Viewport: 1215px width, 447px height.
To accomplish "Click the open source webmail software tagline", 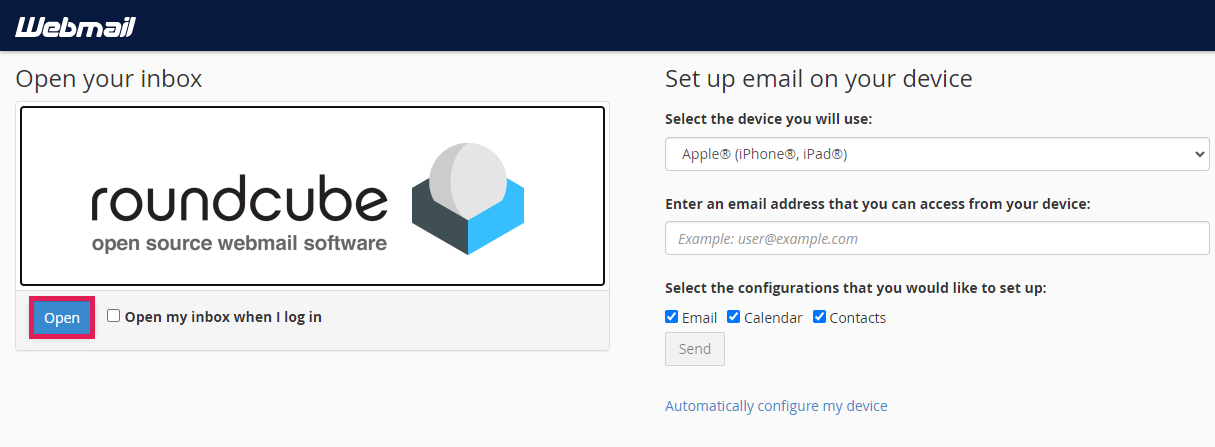I will click(239, 243).
